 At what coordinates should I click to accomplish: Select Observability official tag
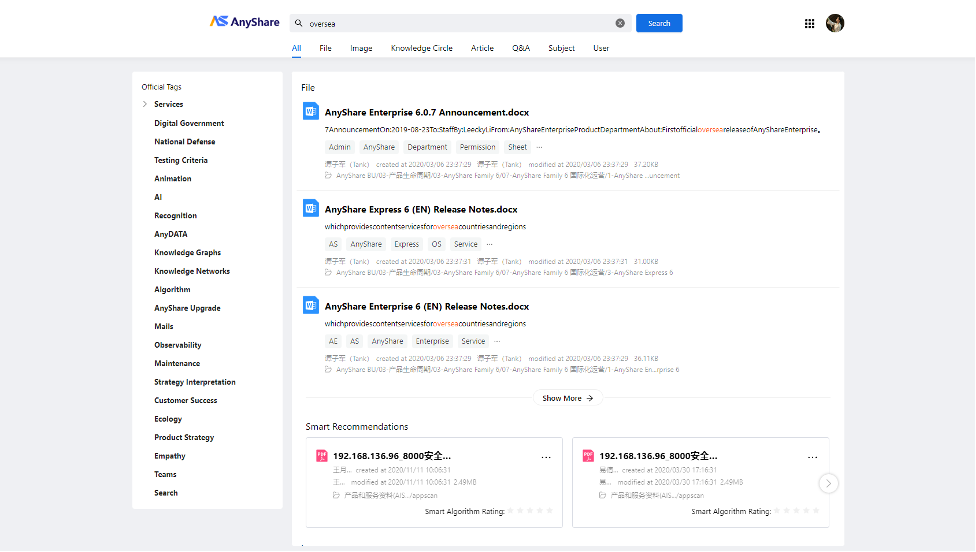(177, 345)
